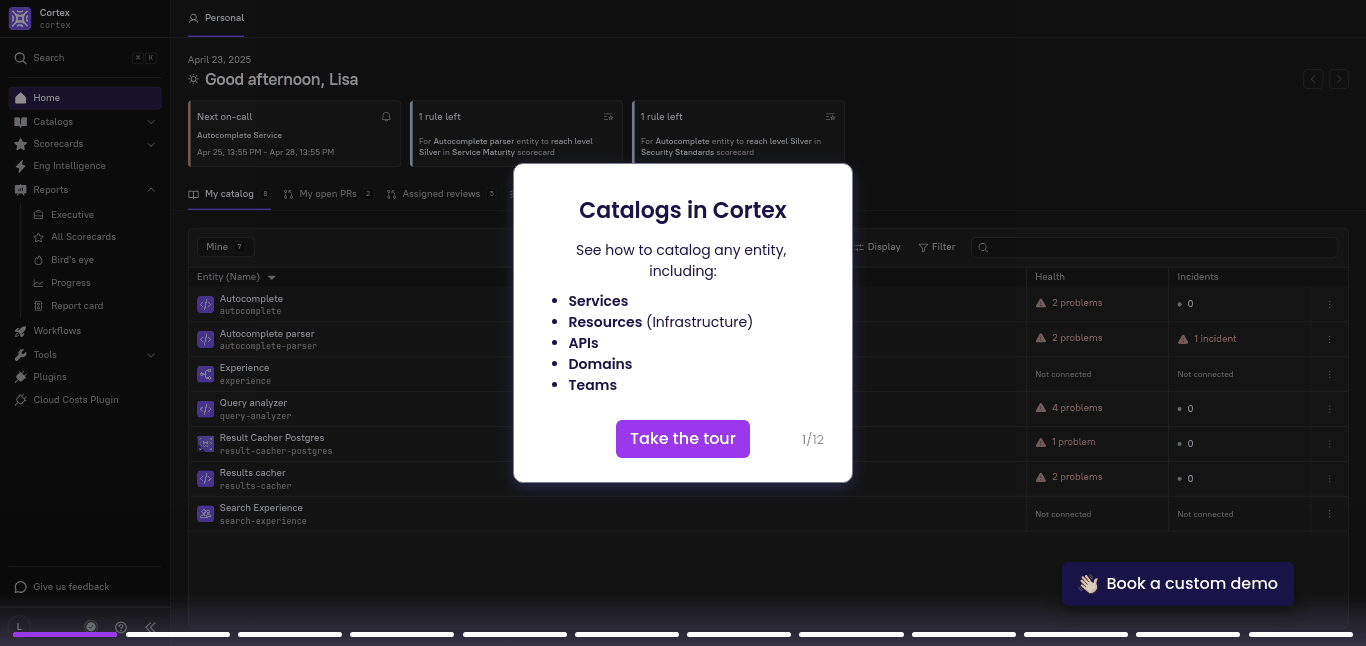Expand the Catalogs sidebar section
The width and height of the screenshot is (1366, 646).
coord(151,122)
